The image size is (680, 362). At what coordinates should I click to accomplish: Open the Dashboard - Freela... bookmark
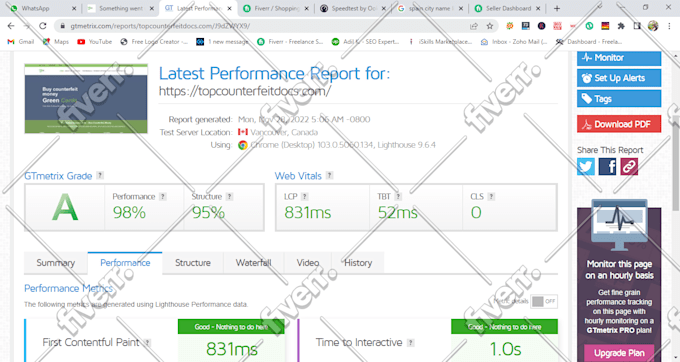tap(589, 42)
